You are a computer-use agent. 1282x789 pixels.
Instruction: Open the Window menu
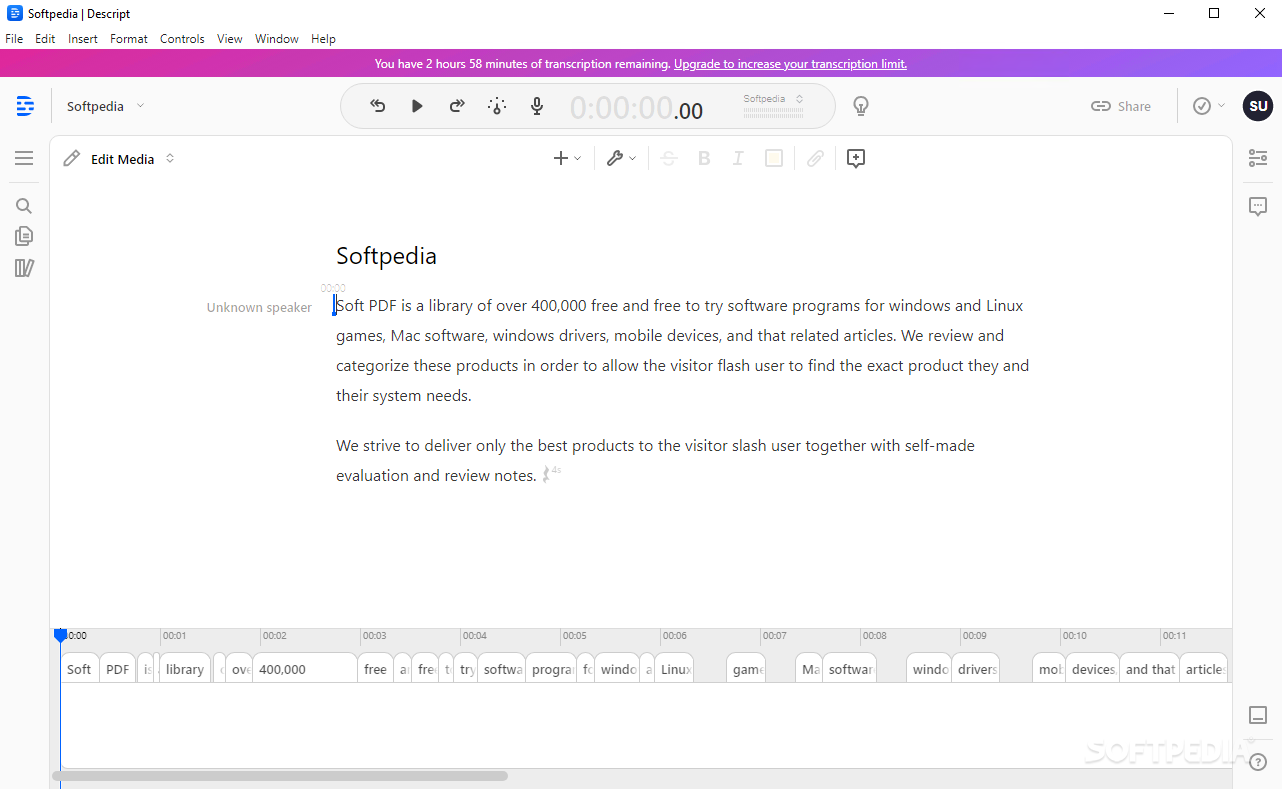click(277, 39)
